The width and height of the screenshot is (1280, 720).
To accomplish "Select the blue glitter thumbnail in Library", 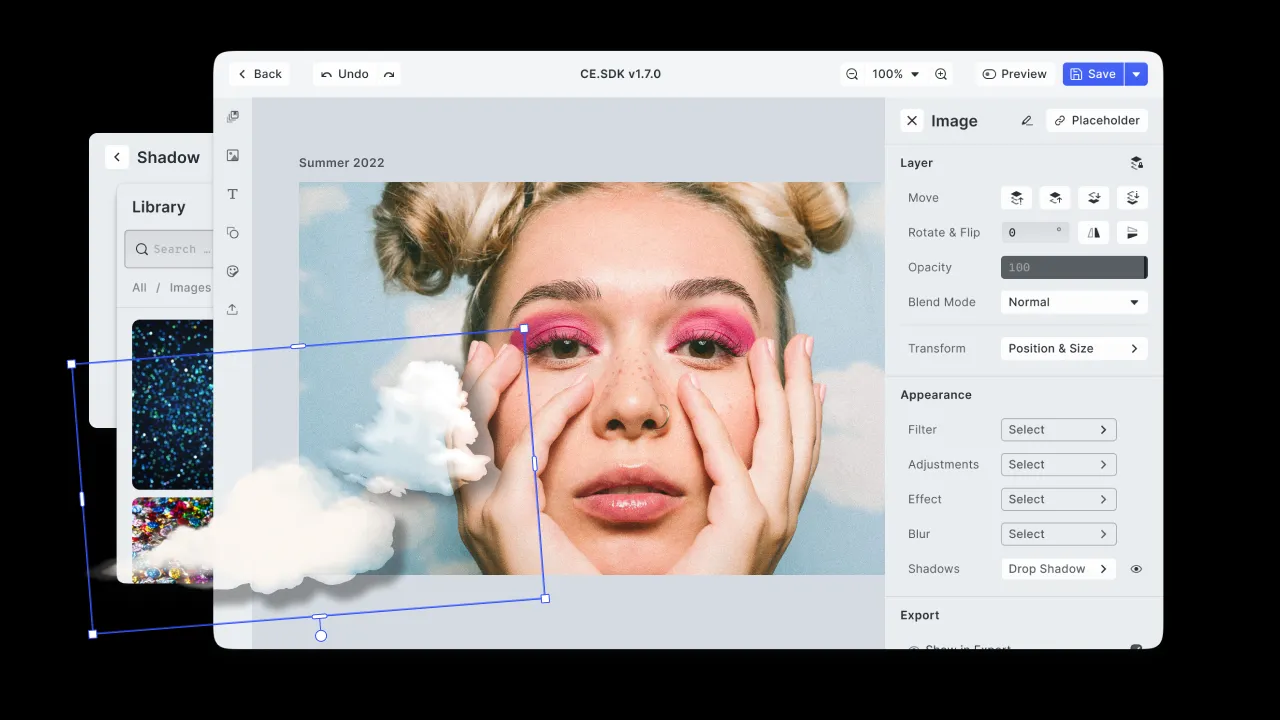I will click(x=173, y=404).
